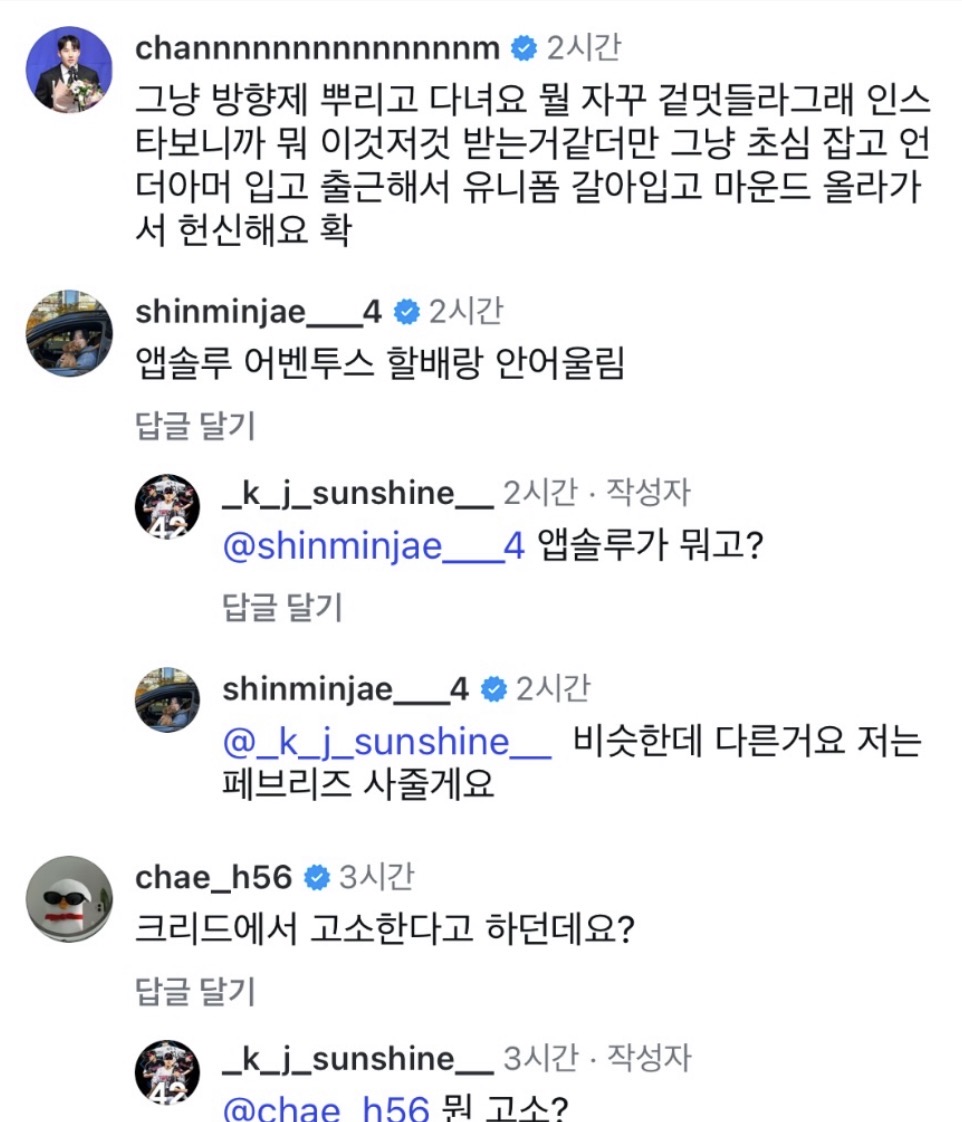Tap 답글 달기 under the 크리드에서 고소한다고 comment
The image size is (962, 1122).
point(195,991)
